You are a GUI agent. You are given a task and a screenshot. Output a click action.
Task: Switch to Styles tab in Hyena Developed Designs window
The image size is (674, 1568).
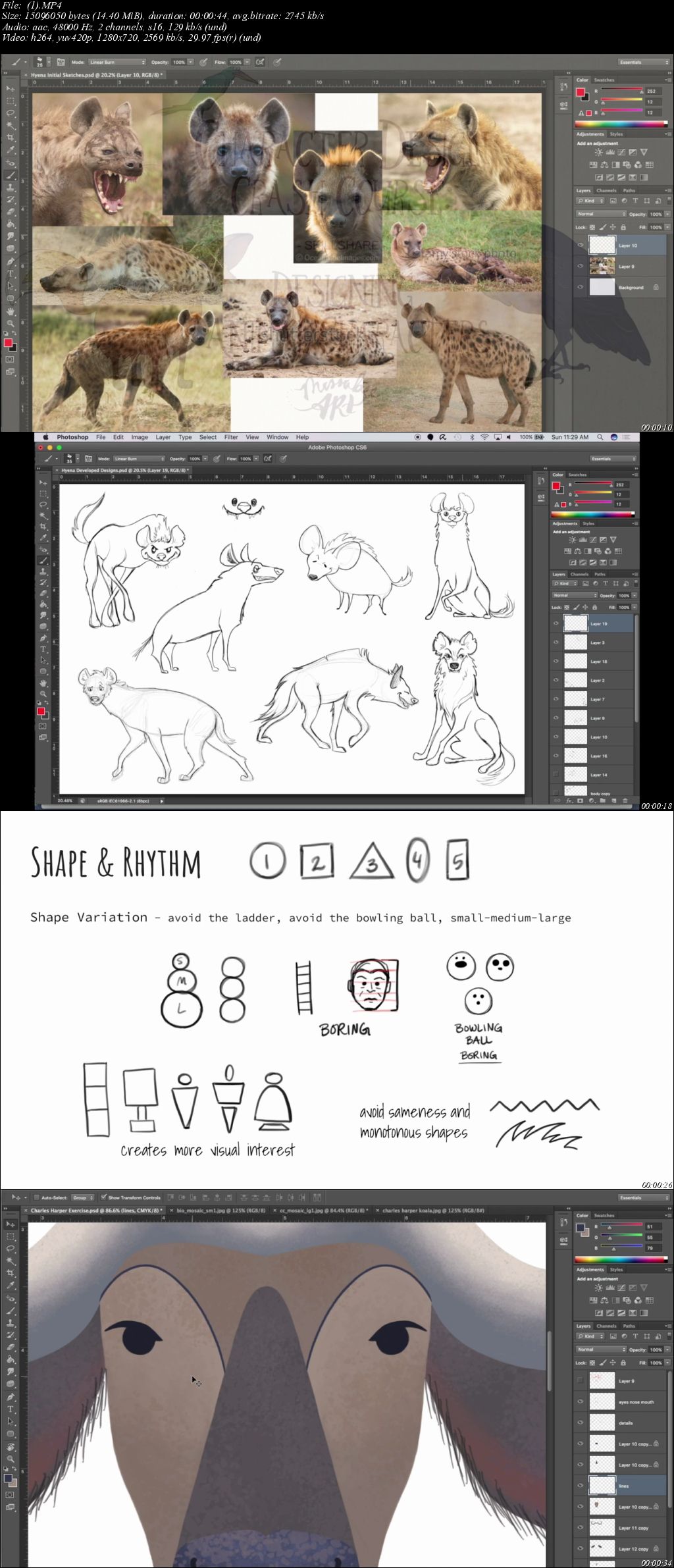click(588, 524)
